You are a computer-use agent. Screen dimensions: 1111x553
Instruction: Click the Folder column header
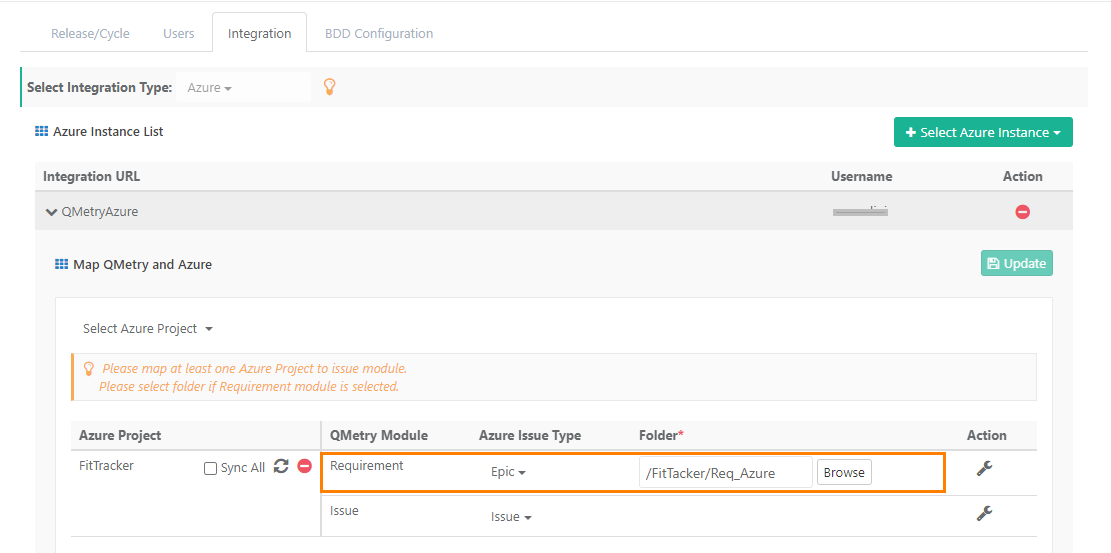(x=661, y=435)
